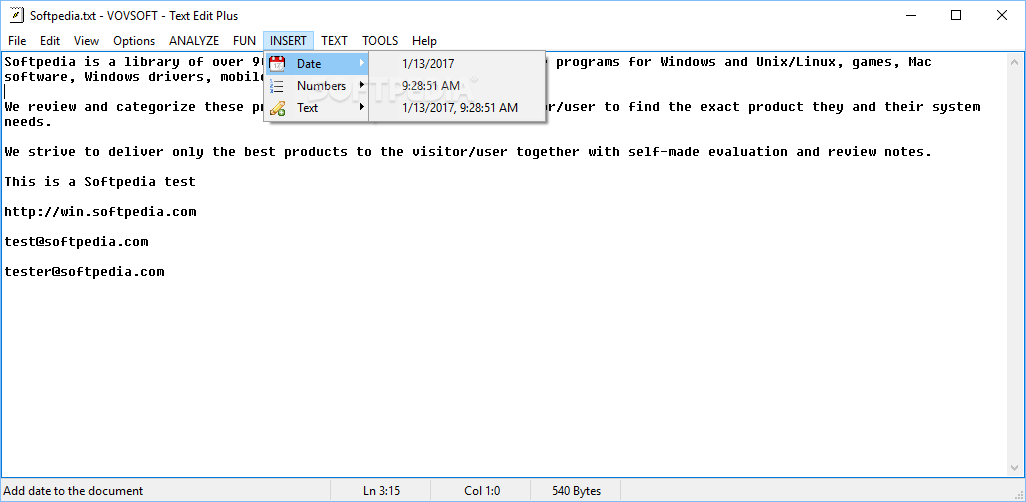Close the open INSERT menu
The width and height of the screenshot is (1026, 502).
(x=289, y=41)
